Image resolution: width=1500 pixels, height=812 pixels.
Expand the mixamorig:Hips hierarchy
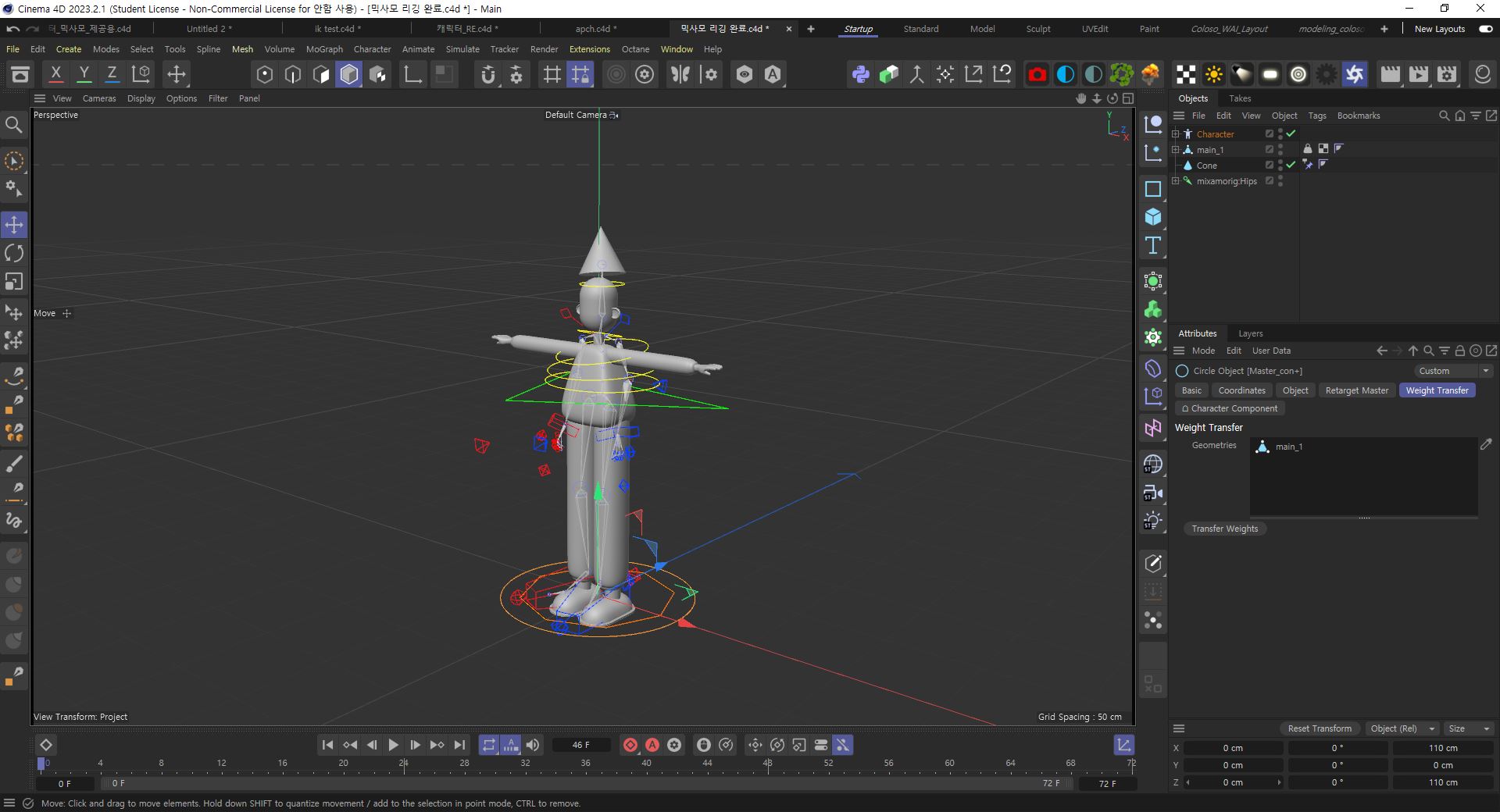click(1175, 180)
